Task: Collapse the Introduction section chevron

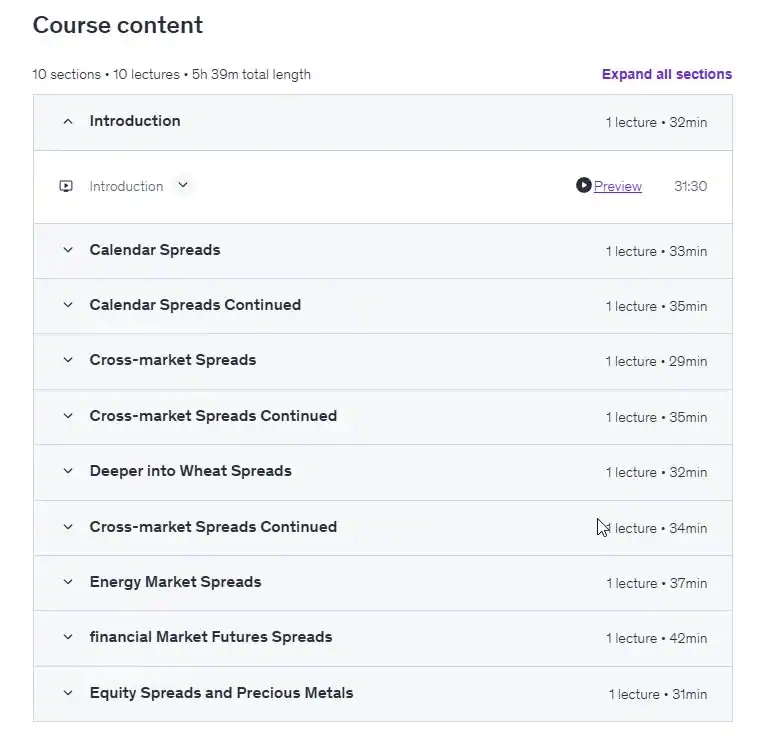Action: click(x=68, y=121)
